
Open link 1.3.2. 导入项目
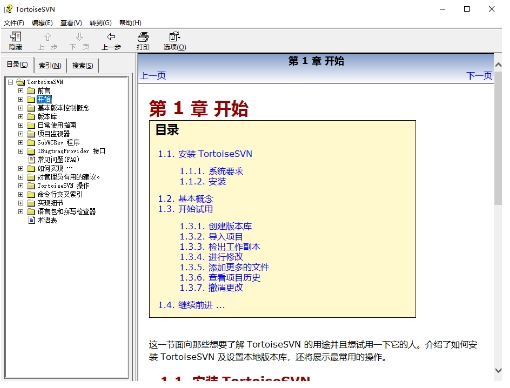coord(211,237)
